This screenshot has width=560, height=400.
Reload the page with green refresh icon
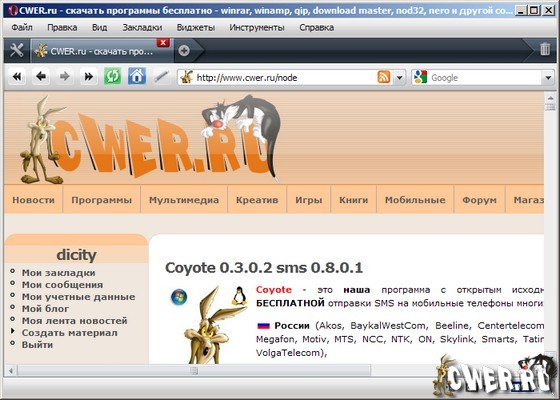pos(112,76)
